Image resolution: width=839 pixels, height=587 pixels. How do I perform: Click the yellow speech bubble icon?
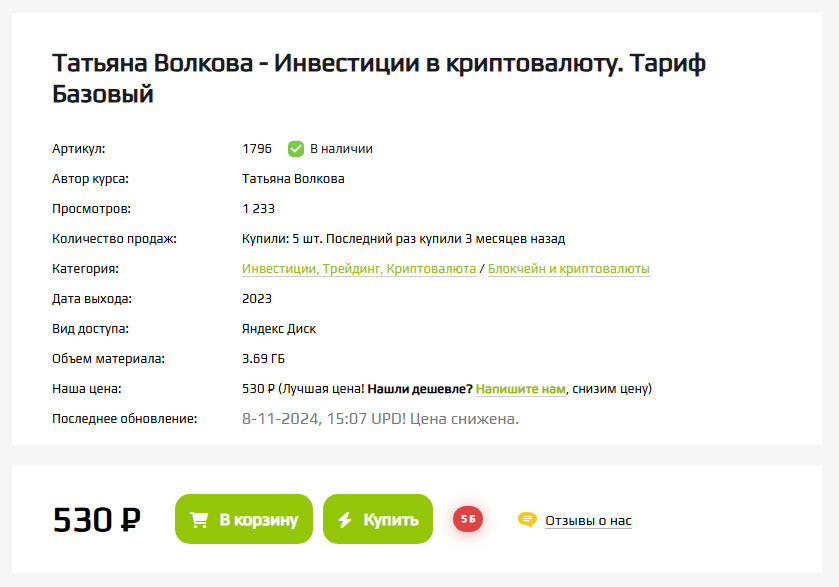point(527,520)
